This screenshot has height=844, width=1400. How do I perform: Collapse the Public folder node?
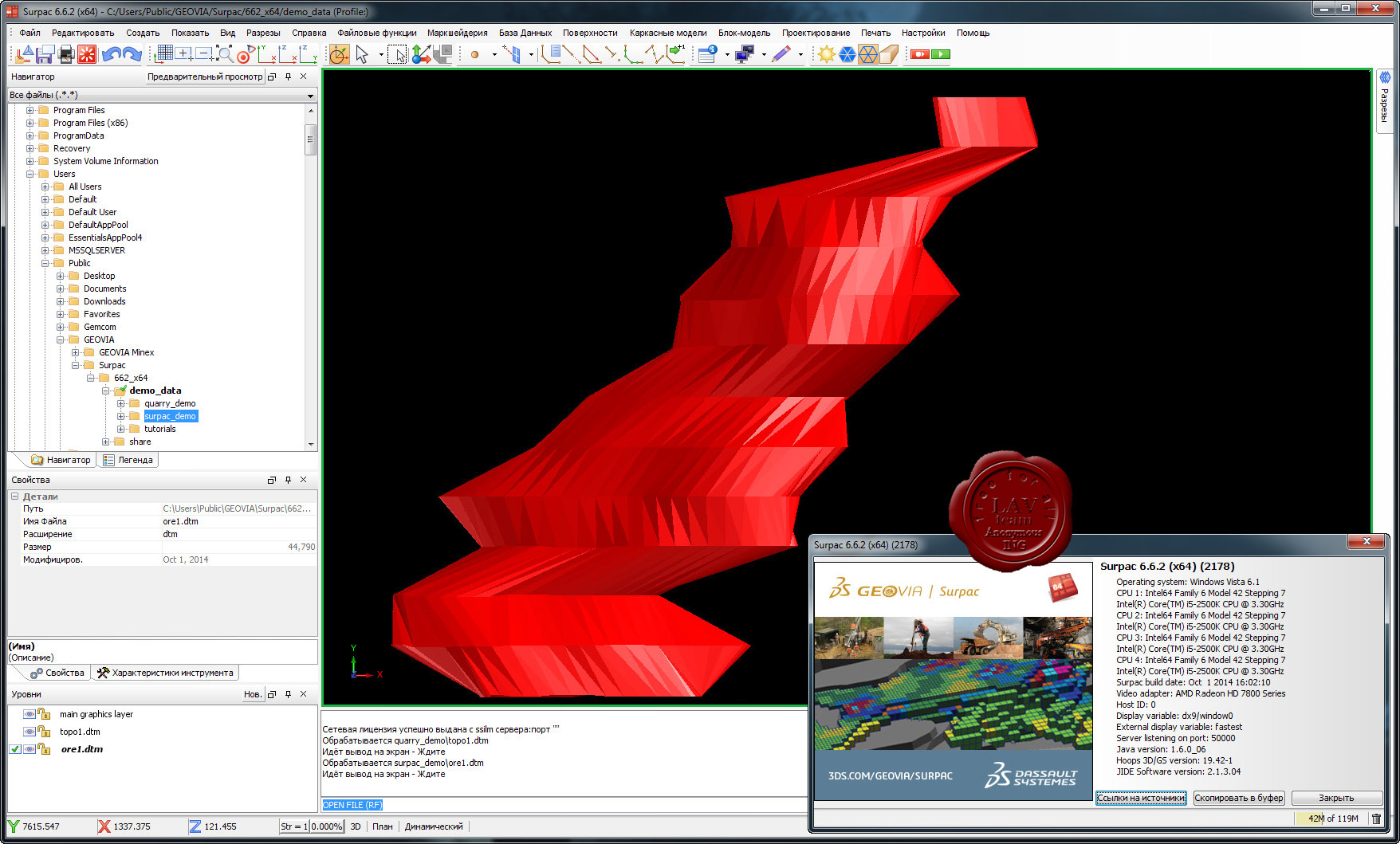(x=45, y=263)
